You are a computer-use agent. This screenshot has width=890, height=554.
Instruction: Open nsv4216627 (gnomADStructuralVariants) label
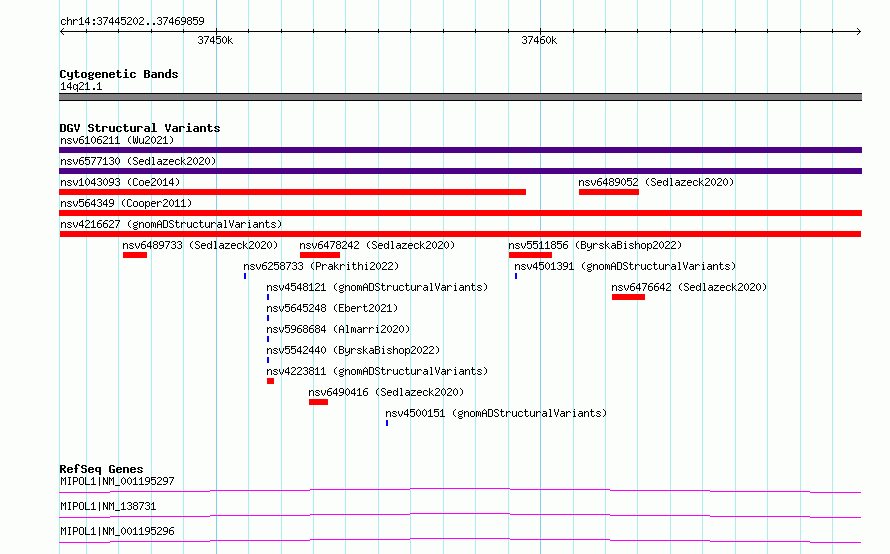pyautogui.click(x=171, y=224)
